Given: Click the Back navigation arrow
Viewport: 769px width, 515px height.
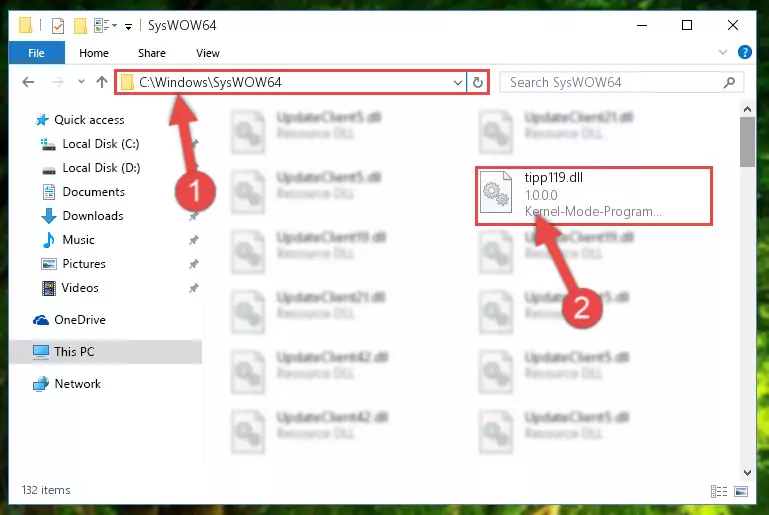Looking at the screenshot, I should [x=28, y=82].
